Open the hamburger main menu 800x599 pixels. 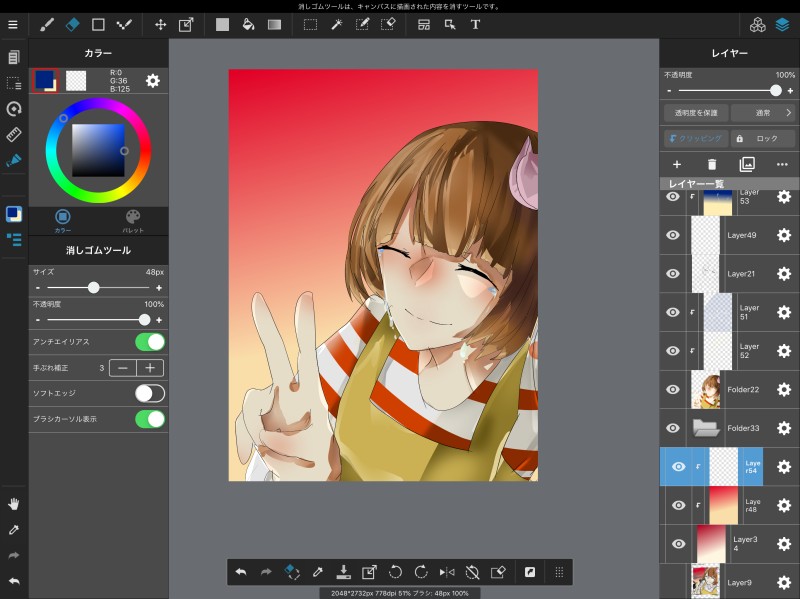pos(13,24)
